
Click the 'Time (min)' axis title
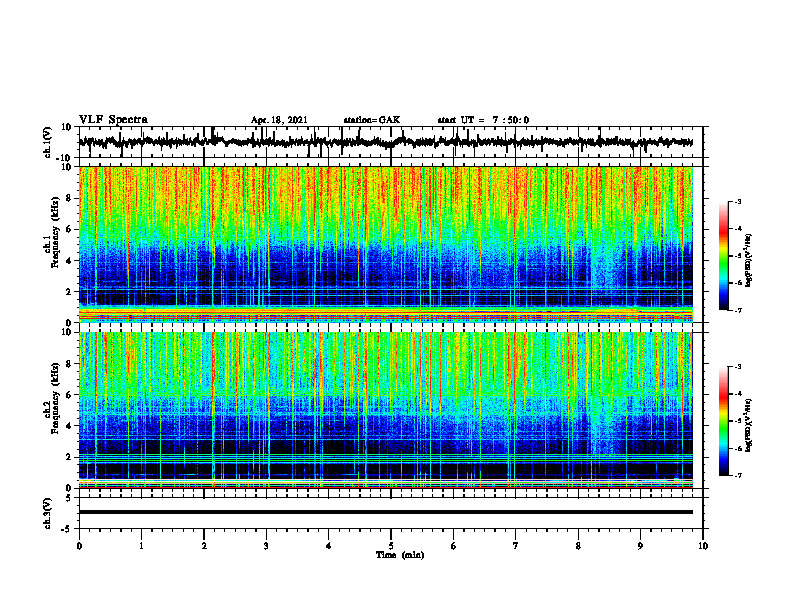pos(400,555)
